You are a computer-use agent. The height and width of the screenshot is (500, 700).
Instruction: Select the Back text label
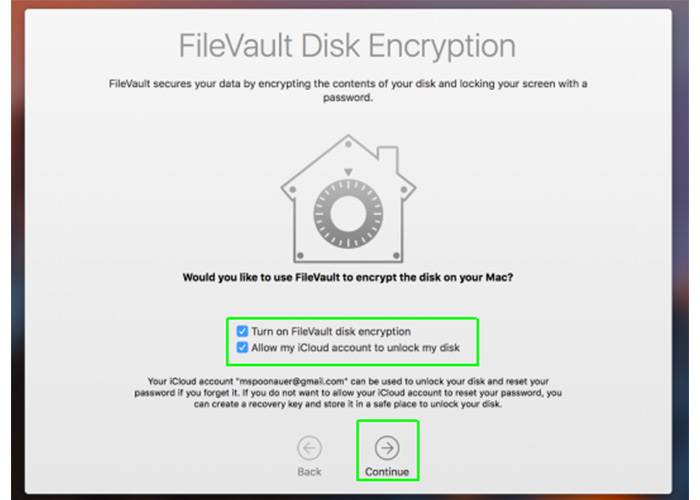point(309,472)
